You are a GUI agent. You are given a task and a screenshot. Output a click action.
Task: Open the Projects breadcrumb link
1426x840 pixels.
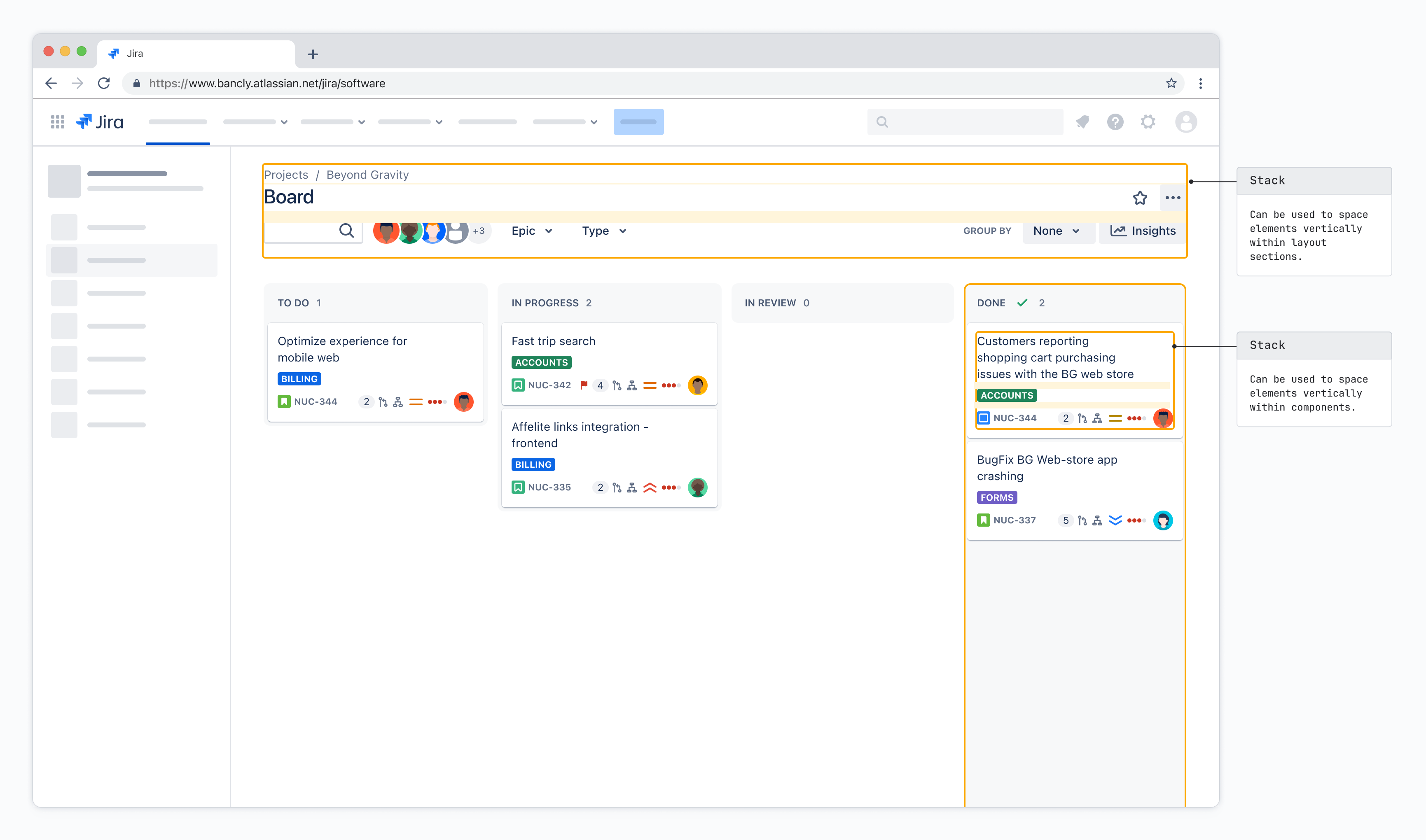click(286, 174)
